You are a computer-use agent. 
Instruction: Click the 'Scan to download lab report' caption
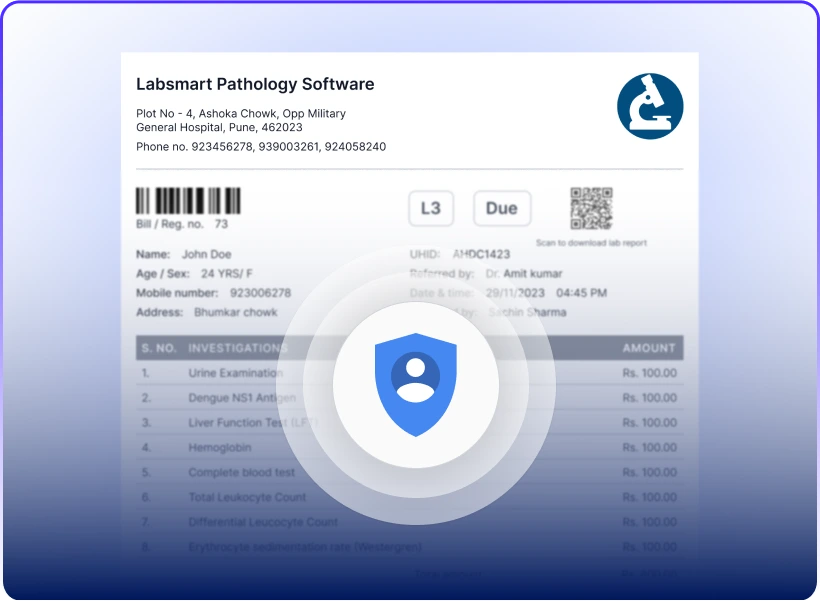(591, 243)
